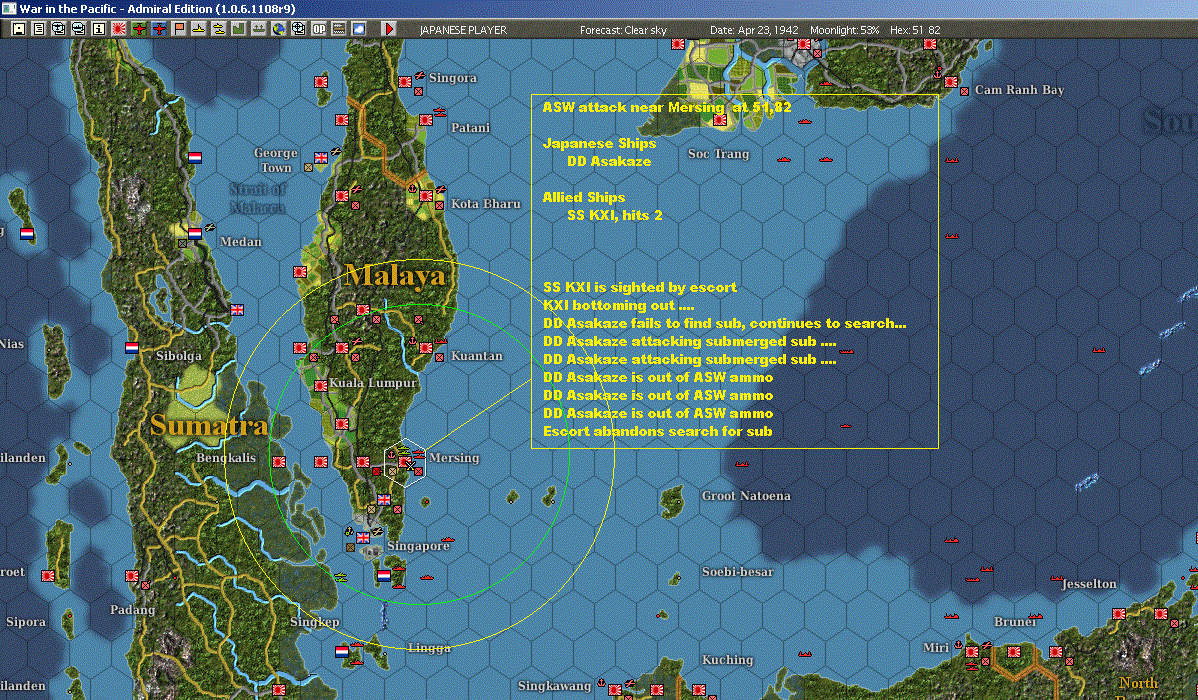
Task: Select the Japanese base icon at Cam Ranh Bay
Action: click(951, 82)
